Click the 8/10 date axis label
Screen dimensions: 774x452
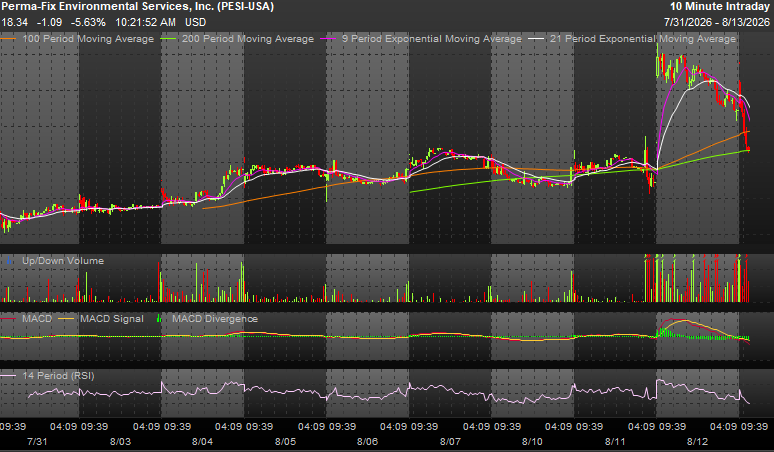click(x=532, y=441)
